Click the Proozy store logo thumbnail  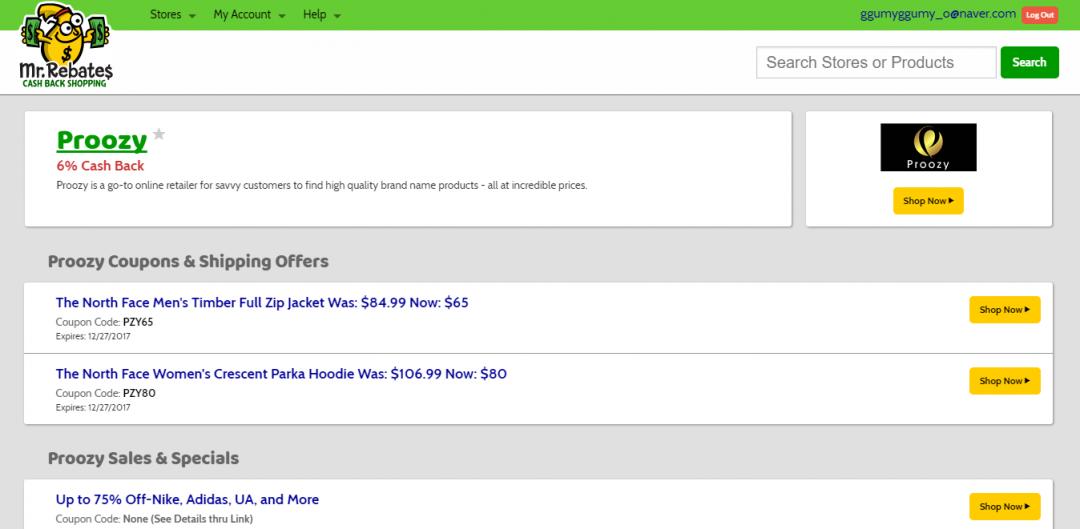coord(928,147)
